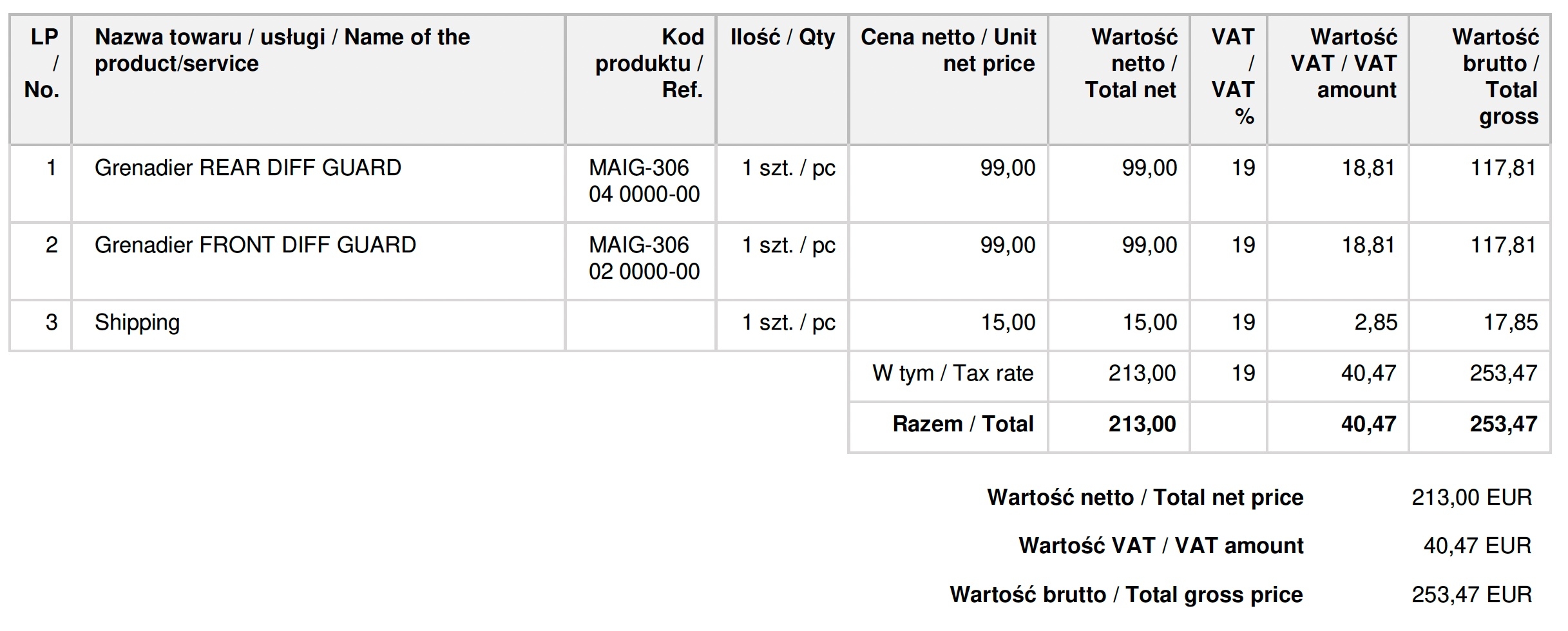The image size is (1568, 631).
Task: Select product code MAIG-306 02 0000-00
Action: [644, 258]
